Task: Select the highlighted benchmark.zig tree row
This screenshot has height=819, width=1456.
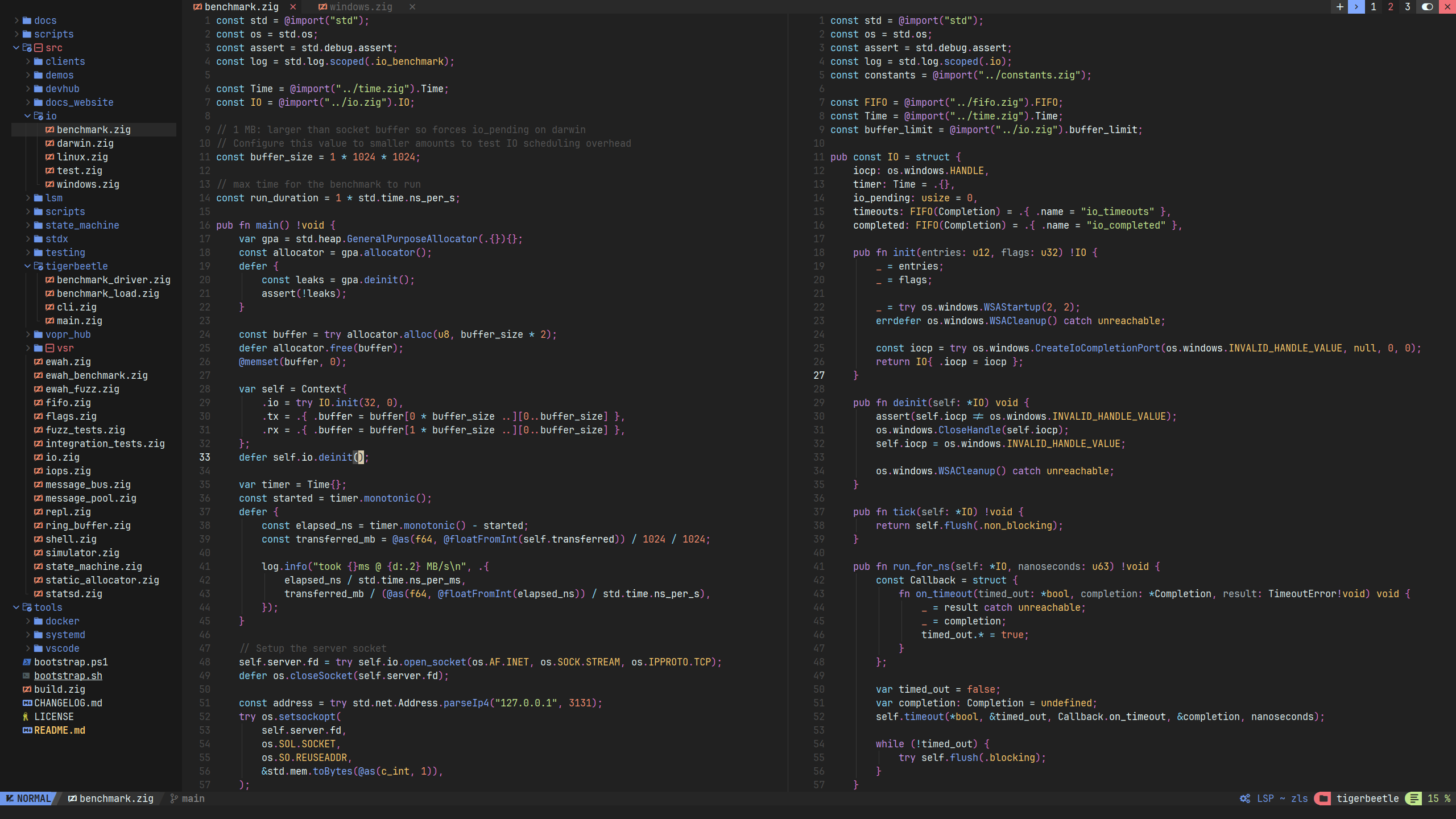Action: pos(94,130)
